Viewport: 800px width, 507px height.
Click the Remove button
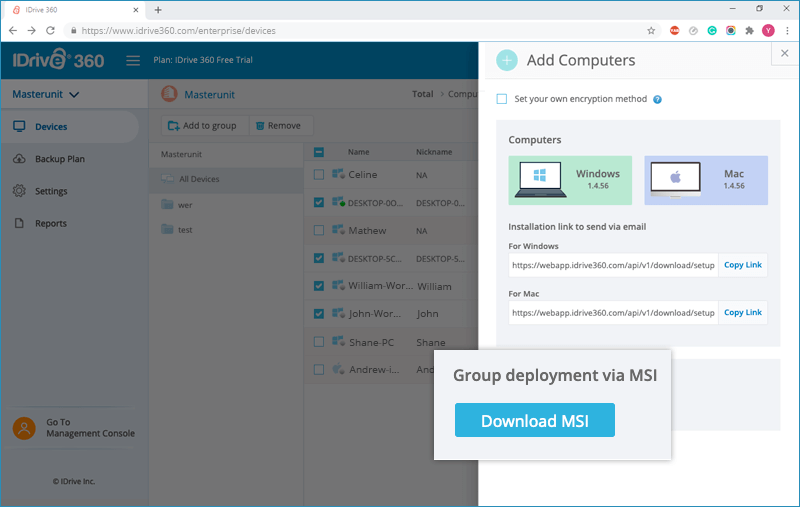point(279,125)
